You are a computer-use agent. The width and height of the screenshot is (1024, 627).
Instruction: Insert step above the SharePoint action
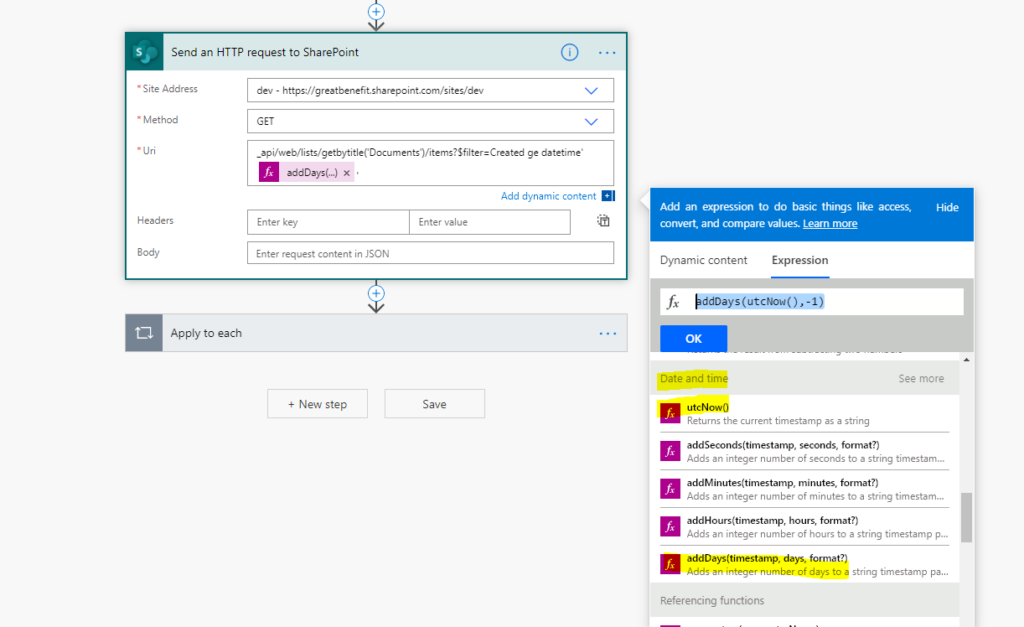click(376, 12)
